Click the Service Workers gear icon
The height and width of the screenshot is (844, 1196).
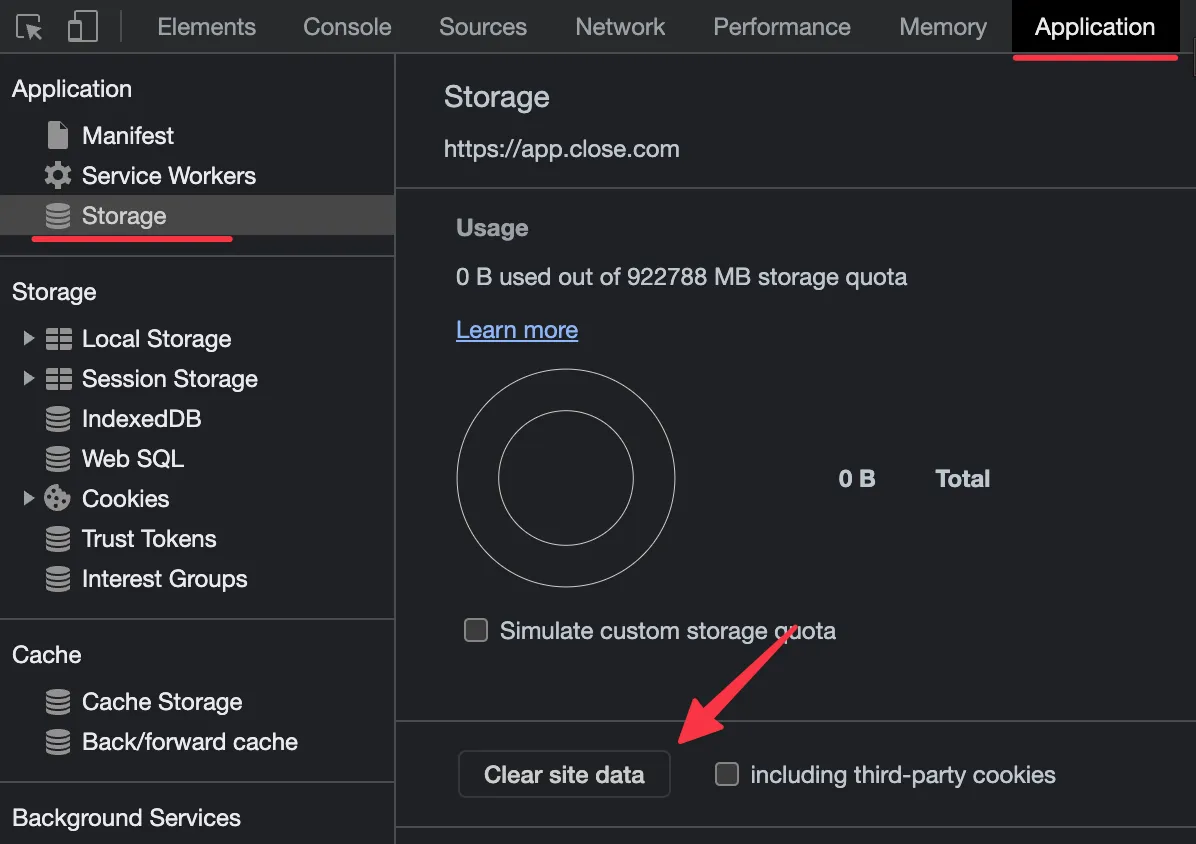pos(58,175)
